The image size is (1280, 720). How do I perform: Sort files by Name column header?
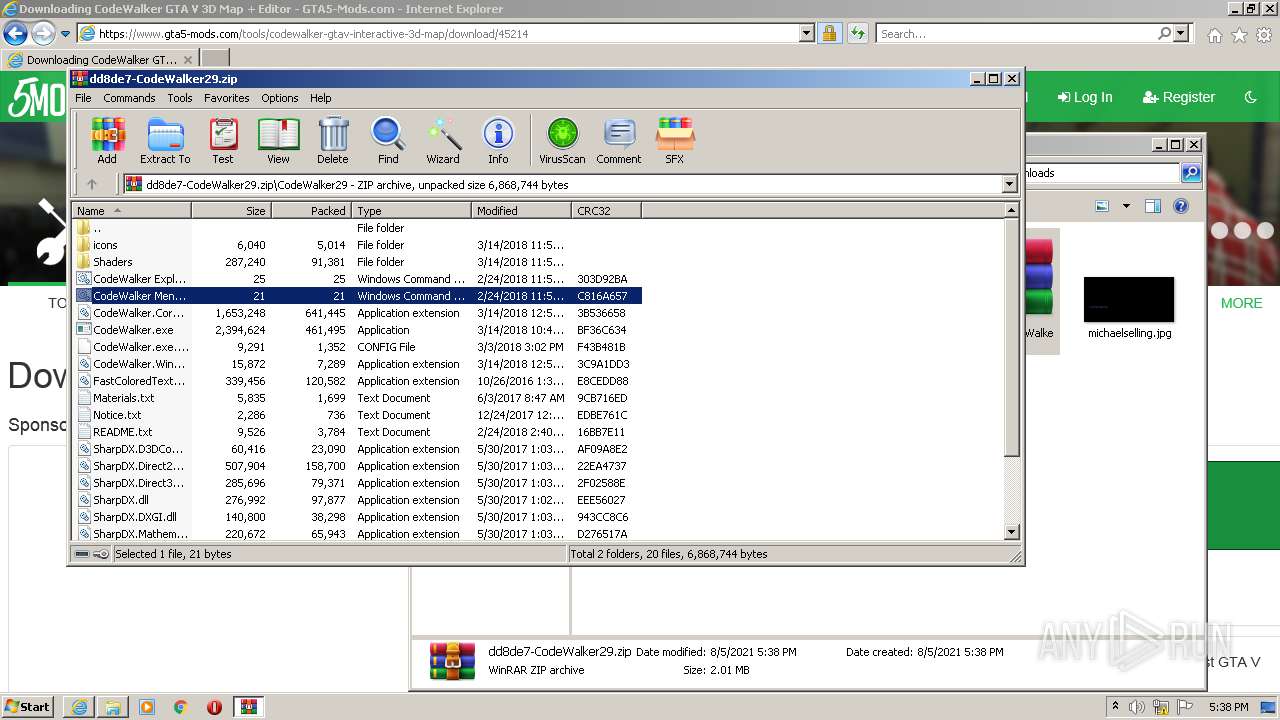pyautogui.click(x=131, y=210)
